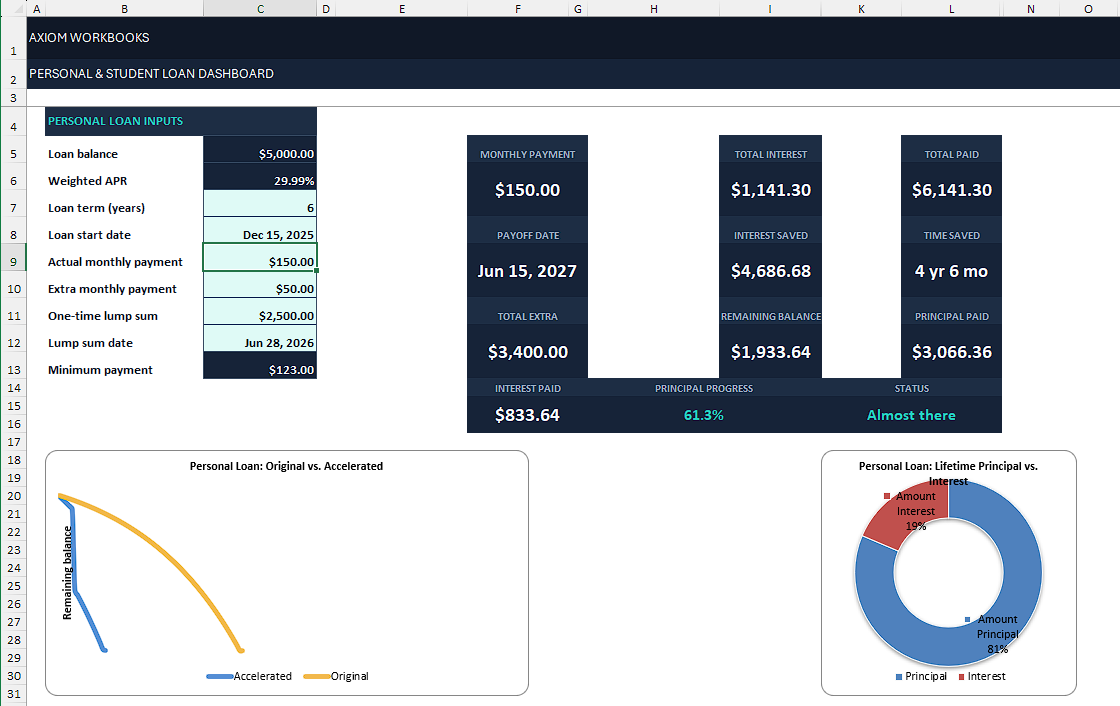Click the Accelerated legend entry

click(x=249, y=676)
